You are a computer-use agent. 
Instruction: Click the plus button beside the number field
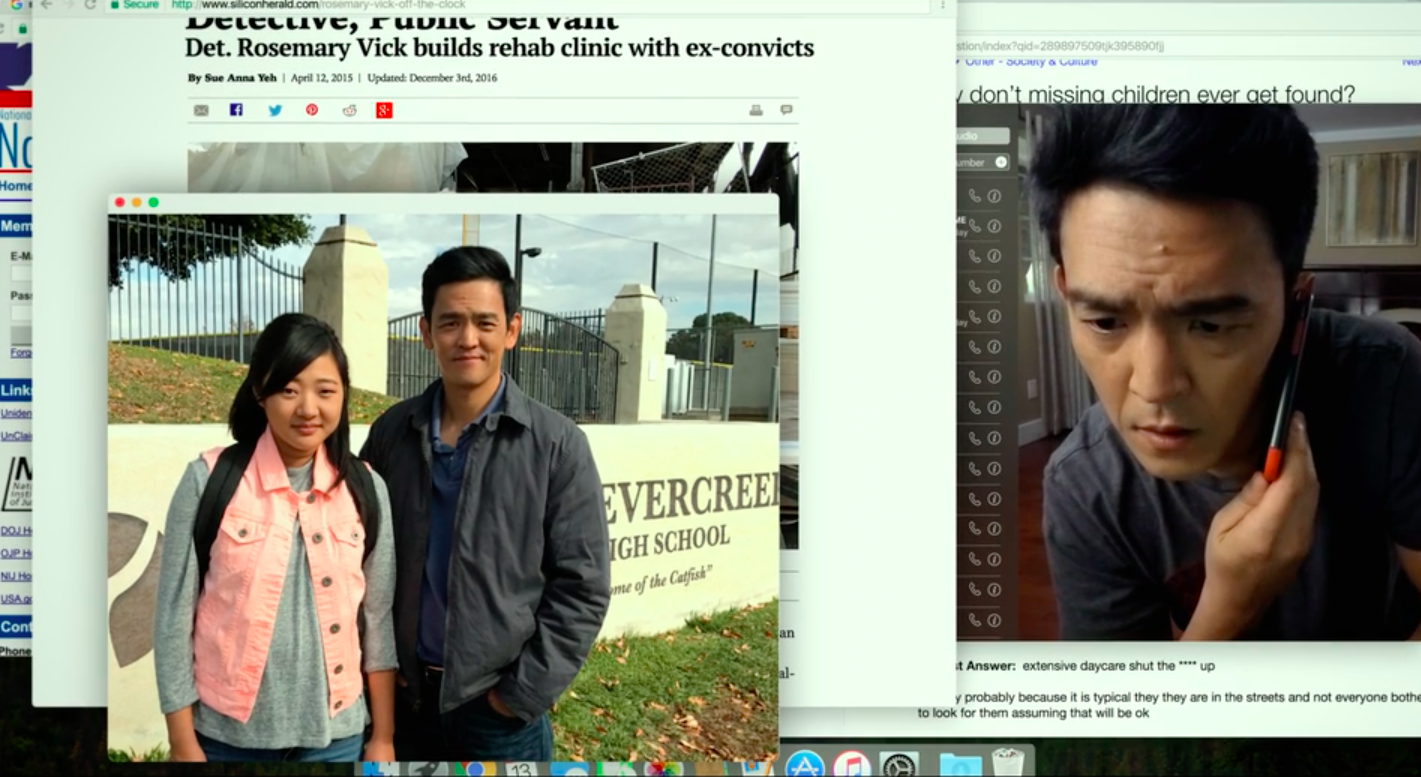tap(1000, 162)
